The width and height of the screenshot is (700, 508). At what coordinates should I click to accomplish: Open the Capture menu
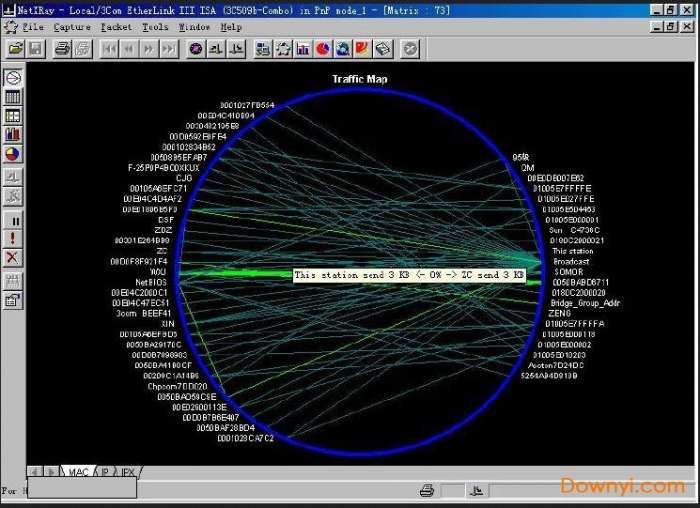tap(71, 27)
